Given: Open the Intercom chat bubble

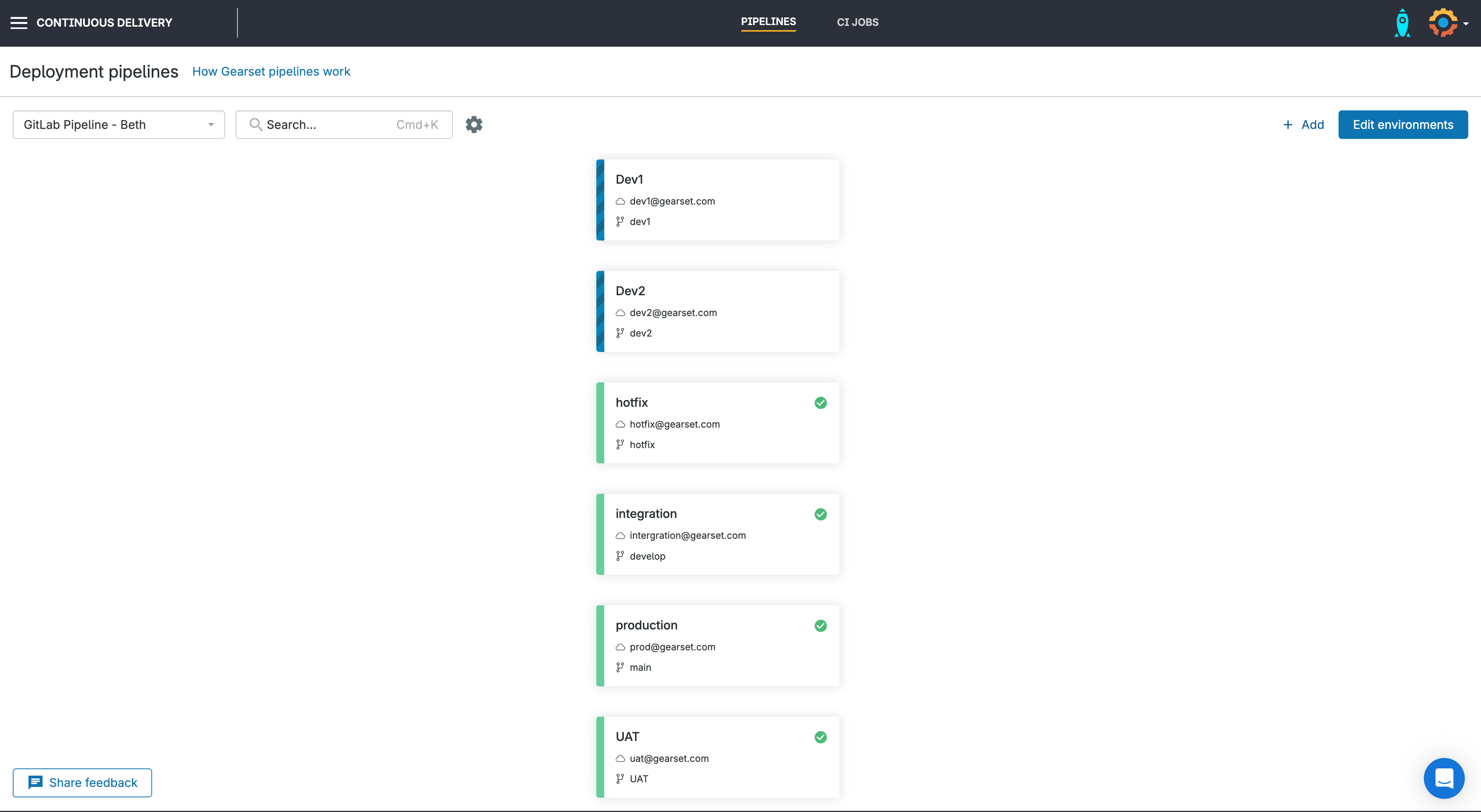Looking at the screenshot, I should [1444, 778].
